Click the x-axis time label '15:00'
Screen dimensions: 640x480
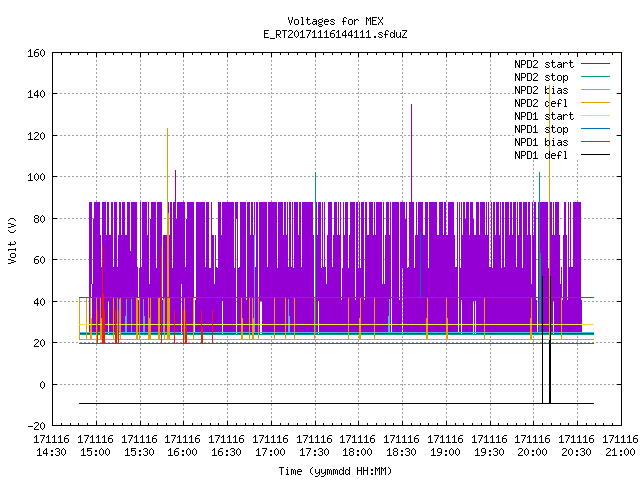click(96, 453)
